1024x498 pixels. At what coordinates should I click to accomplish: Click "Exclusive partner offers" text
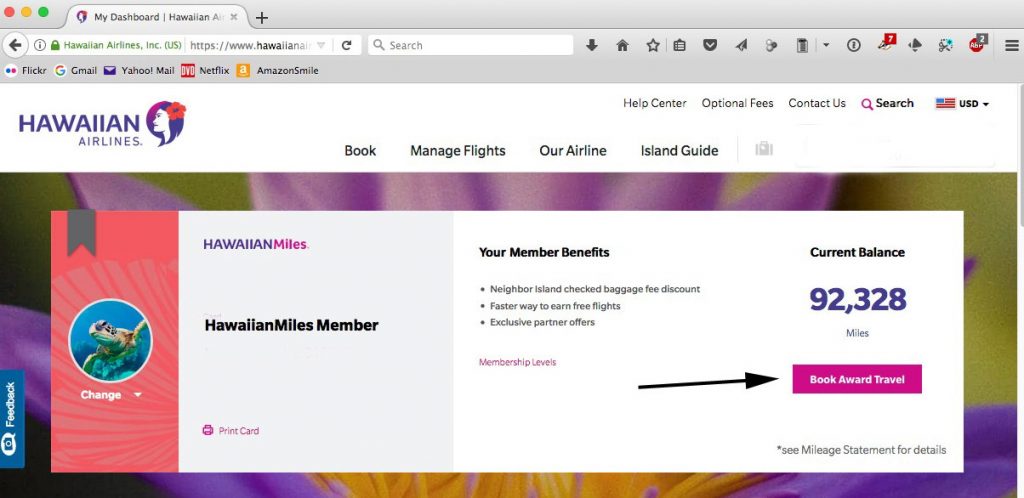tap(542, 322)
